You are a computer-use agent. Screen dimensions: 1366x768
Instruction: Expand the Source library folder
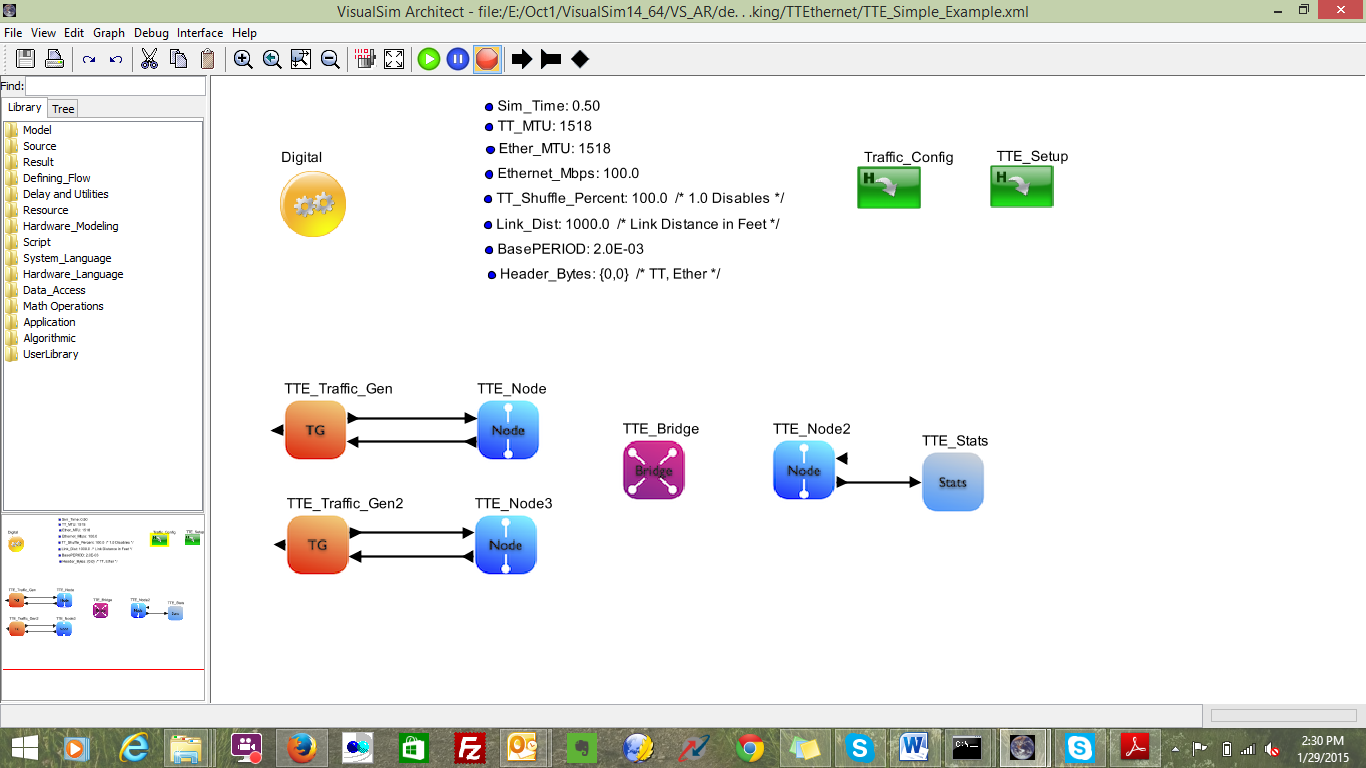39,146
